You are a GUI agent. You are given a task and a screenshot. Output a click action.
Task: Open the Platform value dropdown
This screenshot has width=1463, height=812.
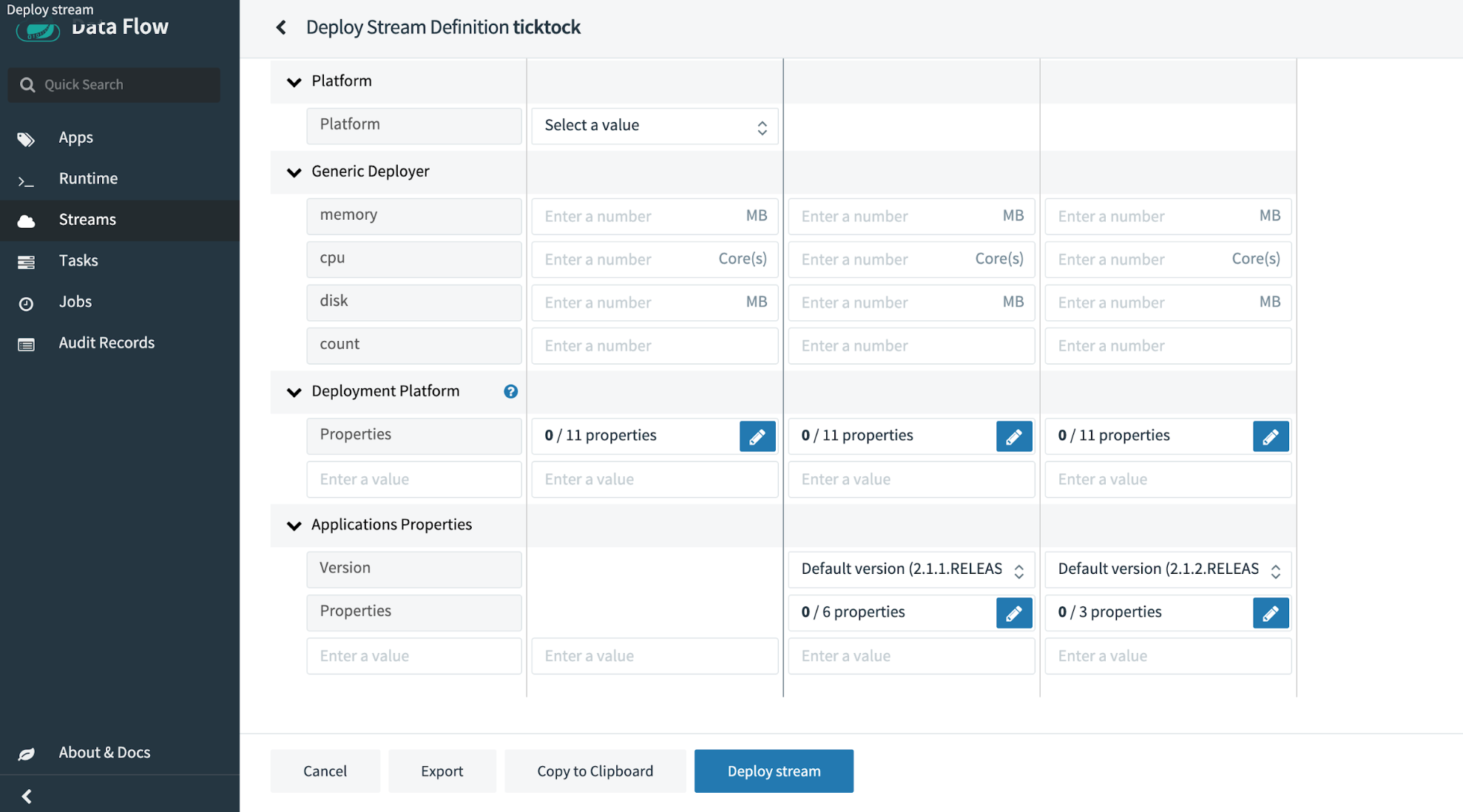pyautogui.click(x=654, y=125)
